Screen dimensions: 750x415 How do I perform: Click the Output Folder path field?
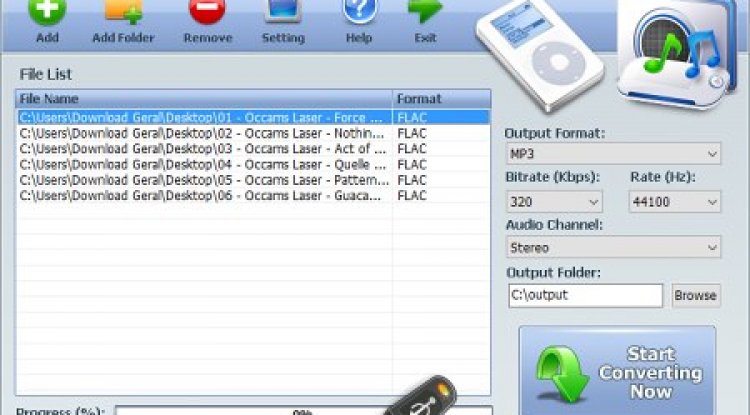[x=586, y=295]
